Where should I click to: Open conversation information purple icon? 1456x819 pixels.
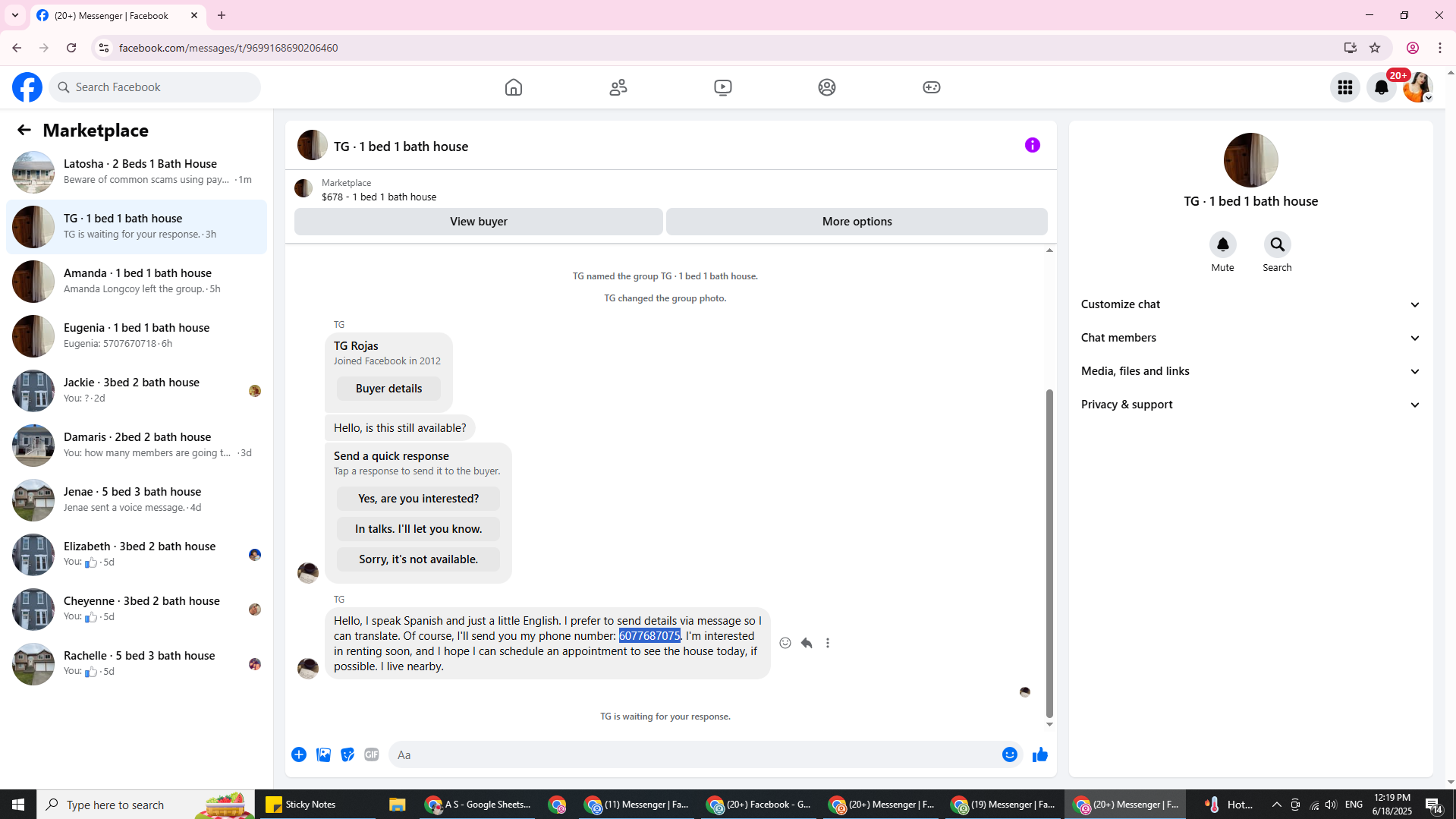tap(1033, 145)
